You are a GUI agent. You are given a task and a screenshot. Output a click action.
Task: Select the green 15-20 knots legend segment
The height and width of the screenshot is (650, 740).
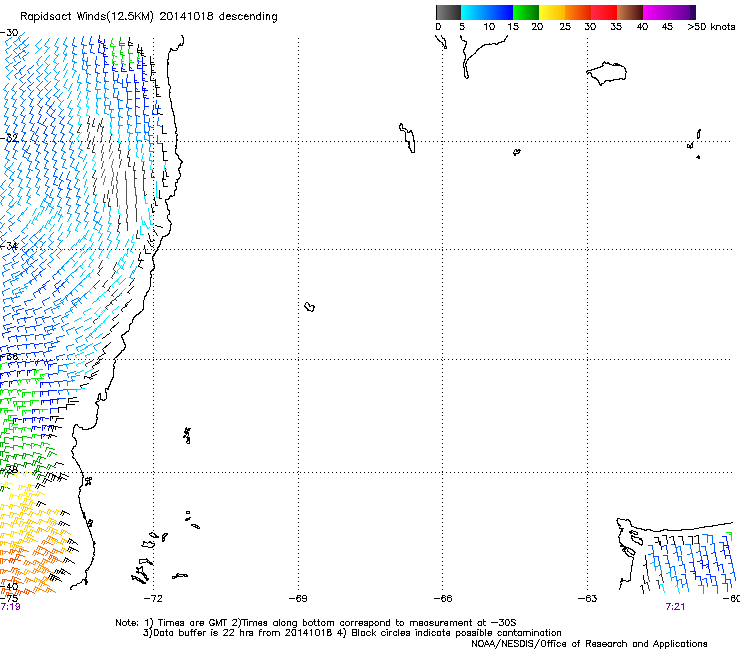[x=526, y=12]
